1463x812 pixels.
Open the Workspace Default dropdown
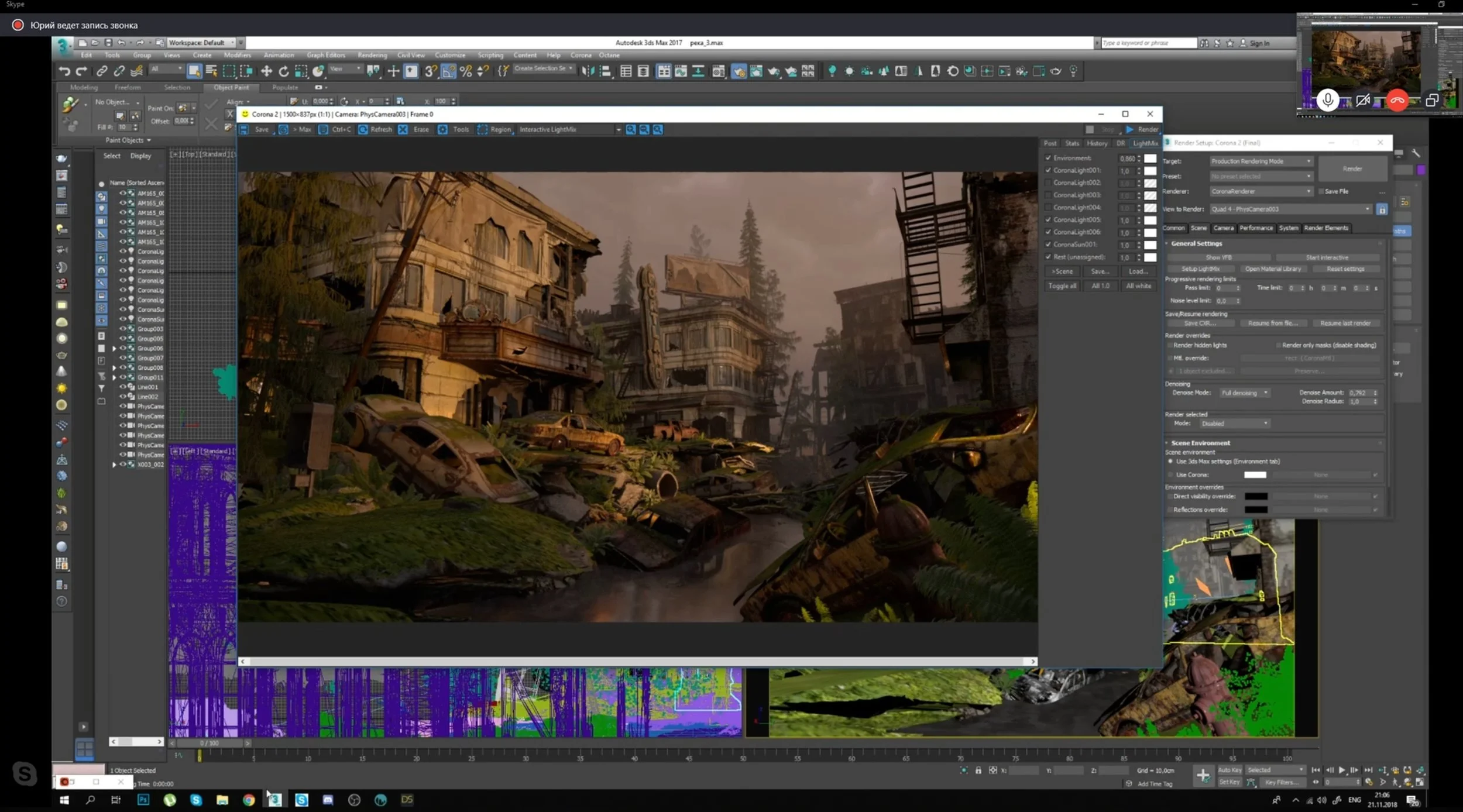pos(201,43)
